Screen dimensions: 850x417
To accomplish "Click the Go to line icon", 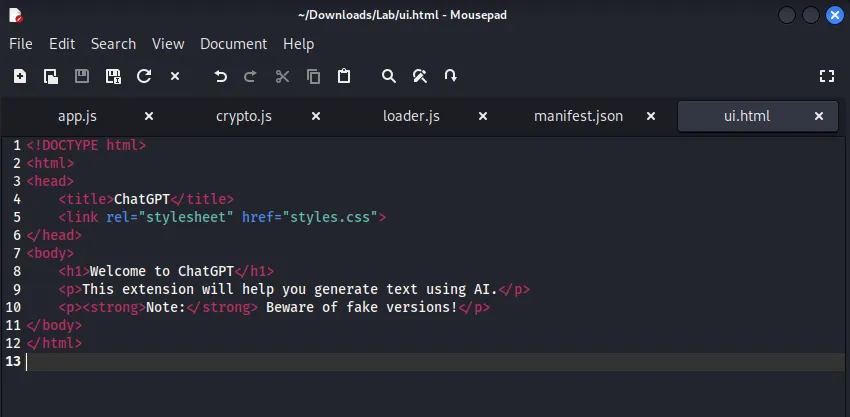I will [450, 76].
